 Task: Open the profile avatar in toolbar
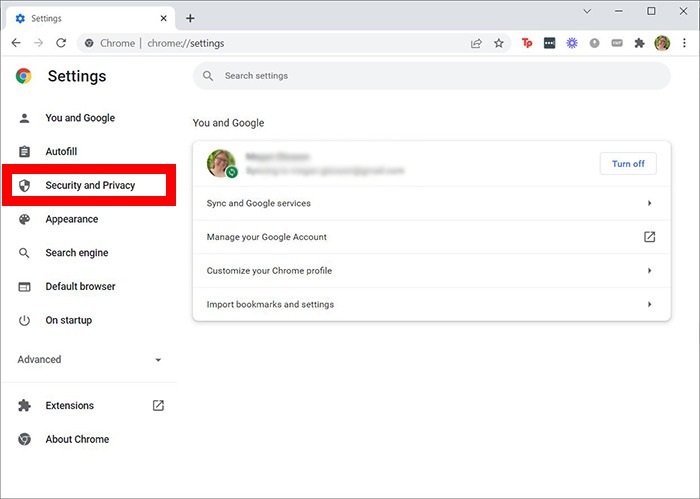tap(662, 43)
